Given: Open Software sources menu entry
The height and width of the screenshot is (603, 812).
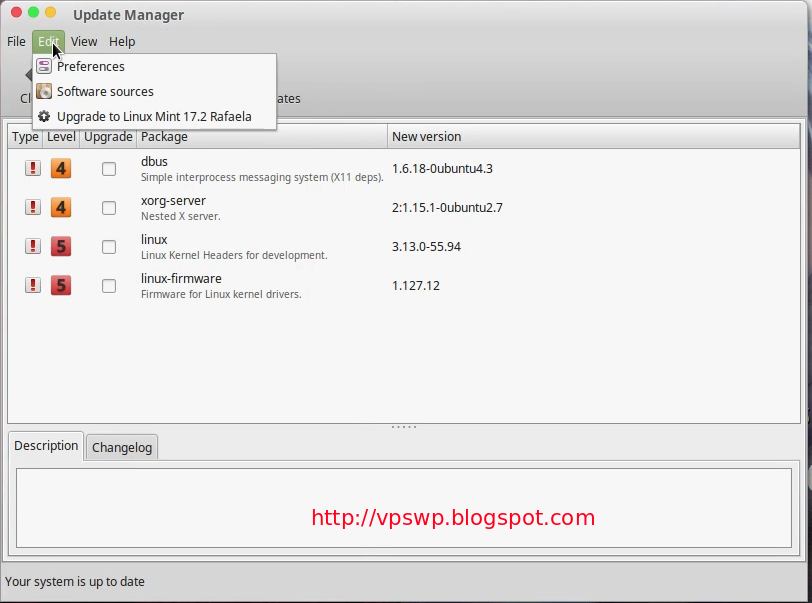Looking at the screenshot, I should [154, 91].
